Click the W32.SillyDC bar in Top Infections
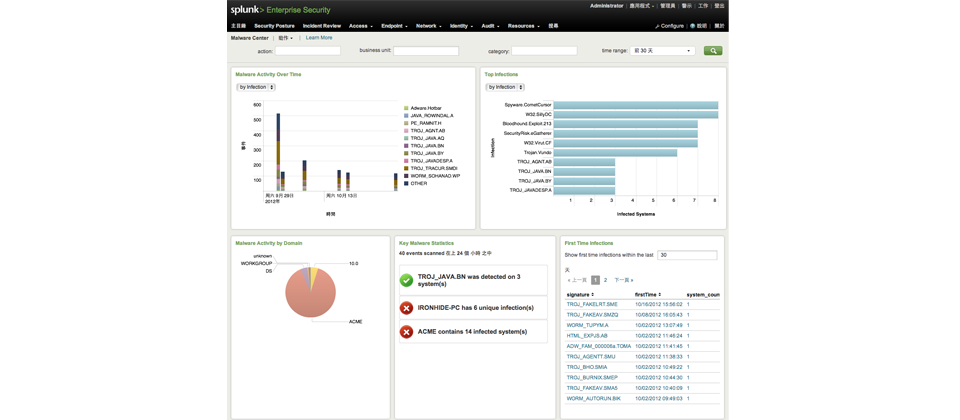Image resolution: width=960 pixels, height=420 pixels. pos(636,114)
